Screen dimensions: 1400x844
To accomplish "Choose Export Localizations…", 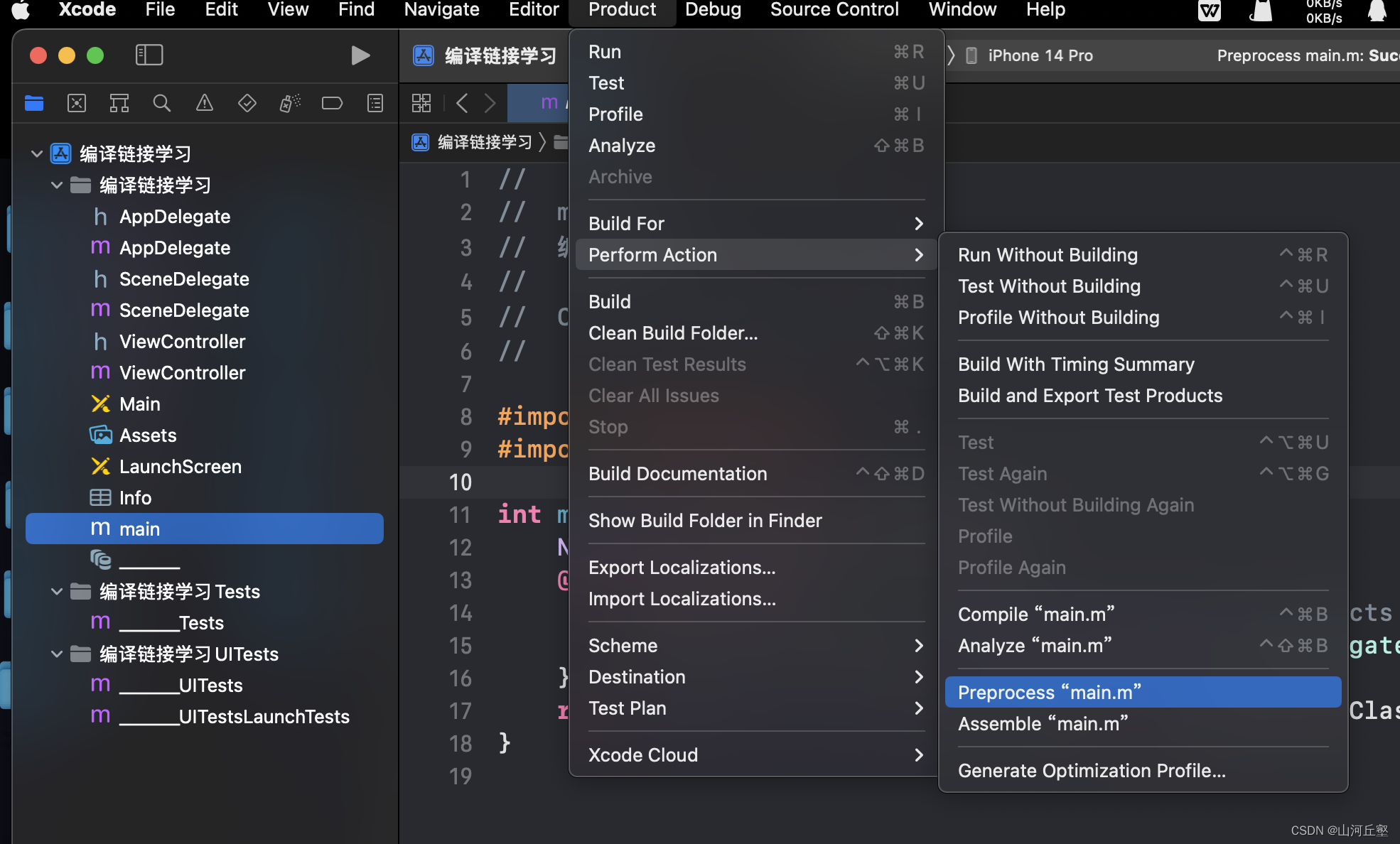I will pyautogui.click(x=756, y=567).
